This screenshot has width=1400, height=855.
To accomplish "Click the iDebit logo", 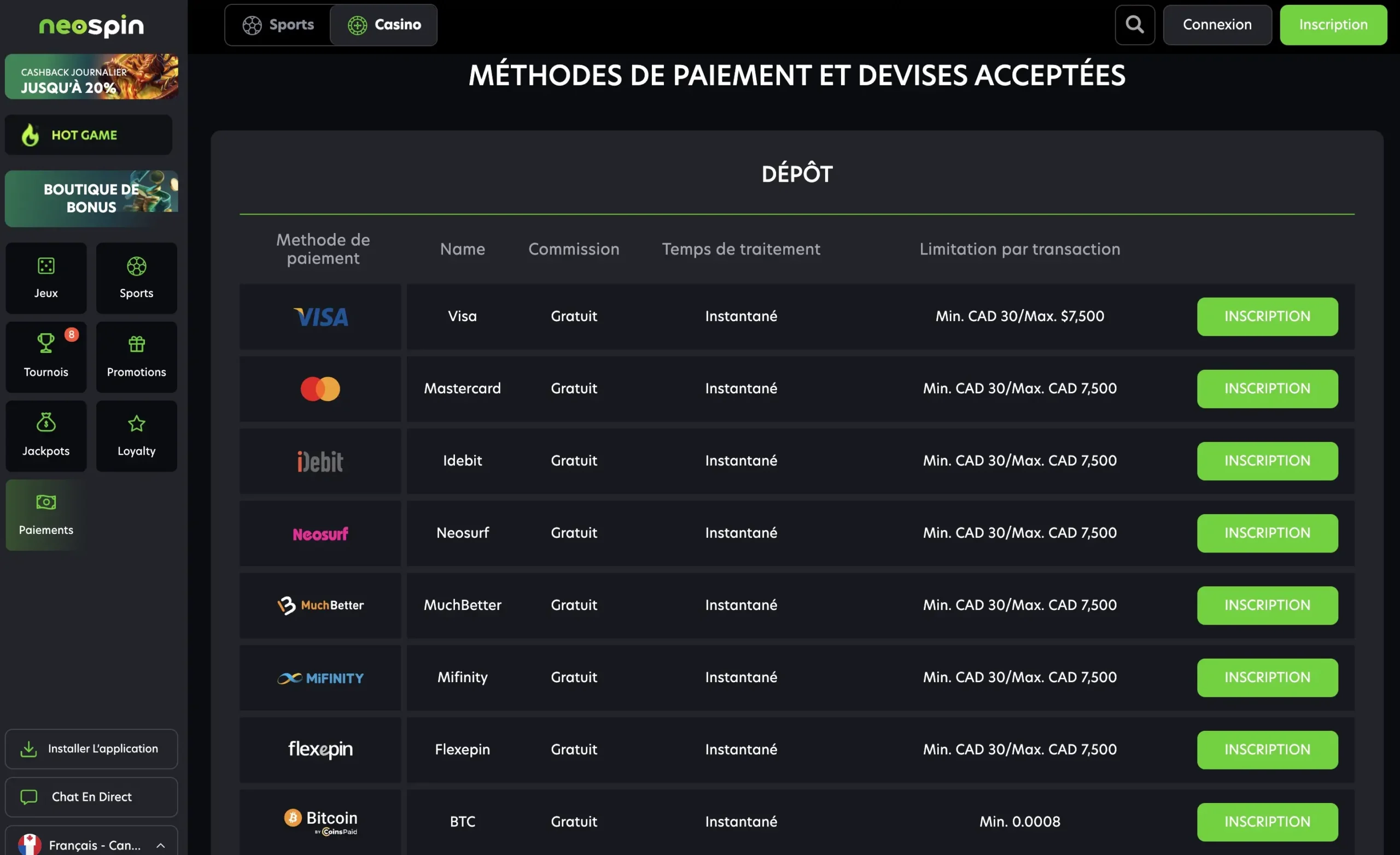I will pos(320,461).
